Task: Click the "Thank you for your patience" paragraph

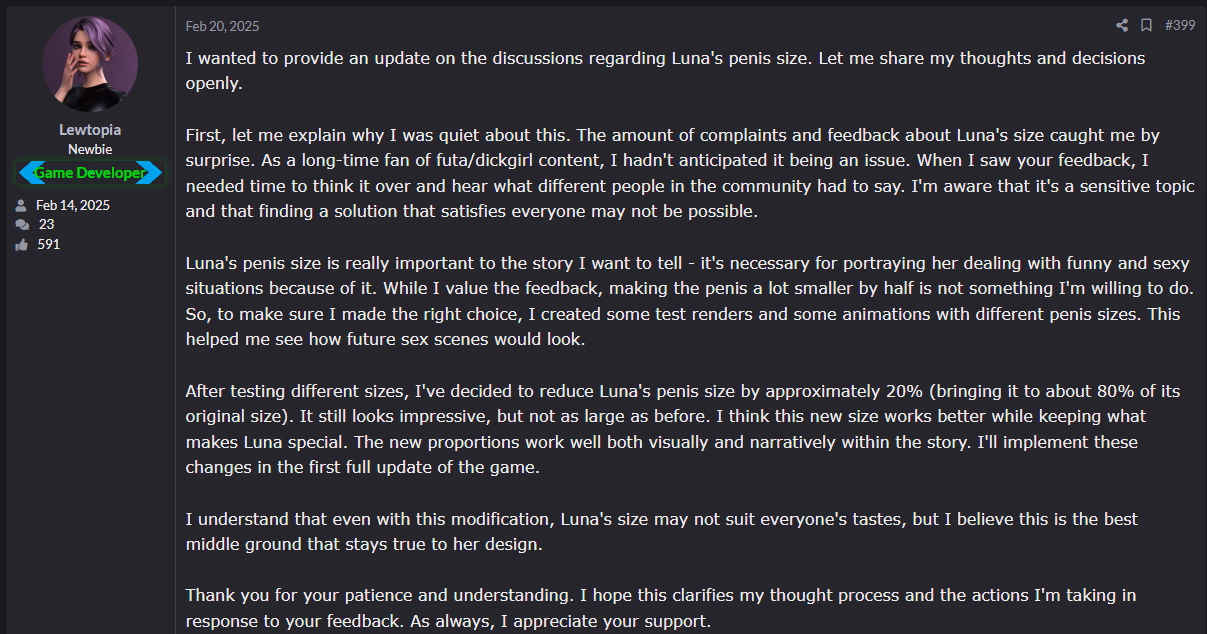Action: point(661,608)
